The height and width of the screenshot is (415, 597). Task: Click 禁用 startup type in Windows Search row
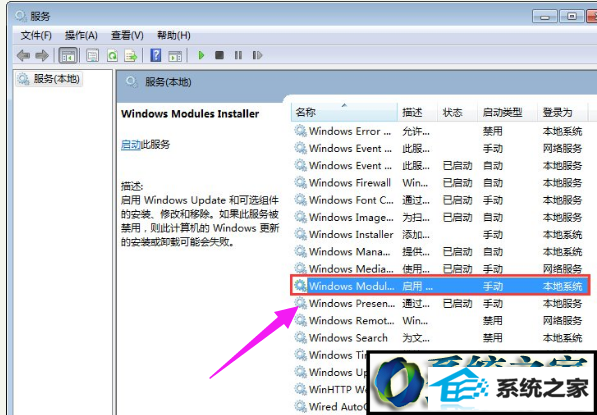pyautogui.click(x=493, y=338)
